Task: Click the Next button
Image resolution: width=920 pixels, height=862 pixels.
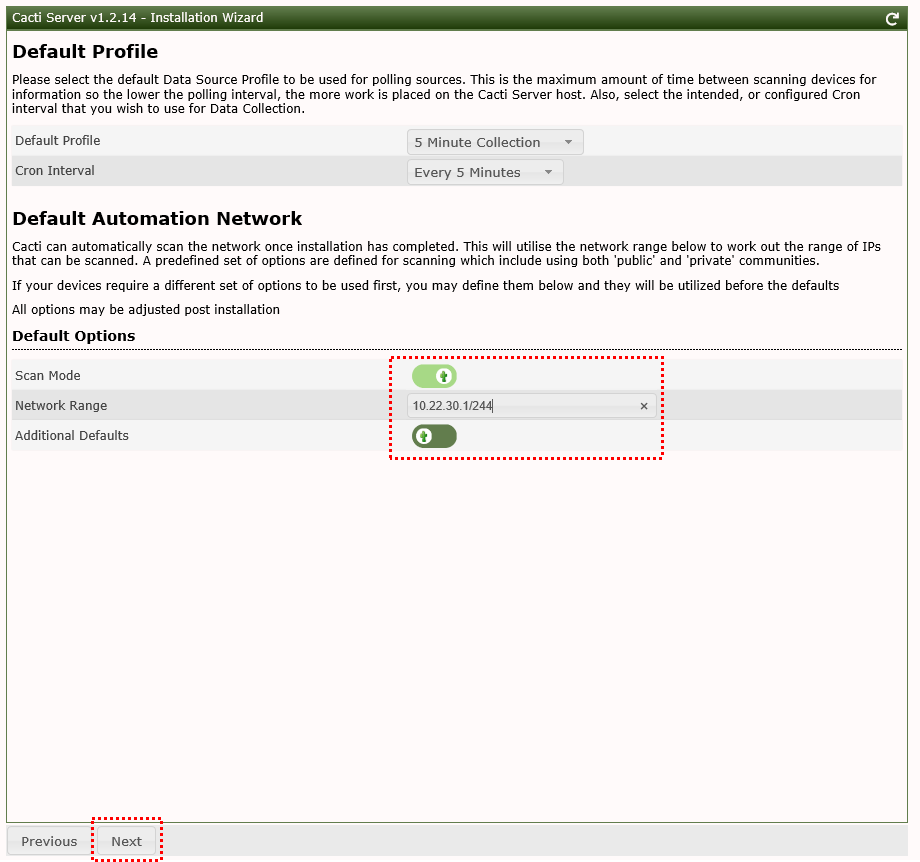Action: pyautogui.click(x=127, y=841)
